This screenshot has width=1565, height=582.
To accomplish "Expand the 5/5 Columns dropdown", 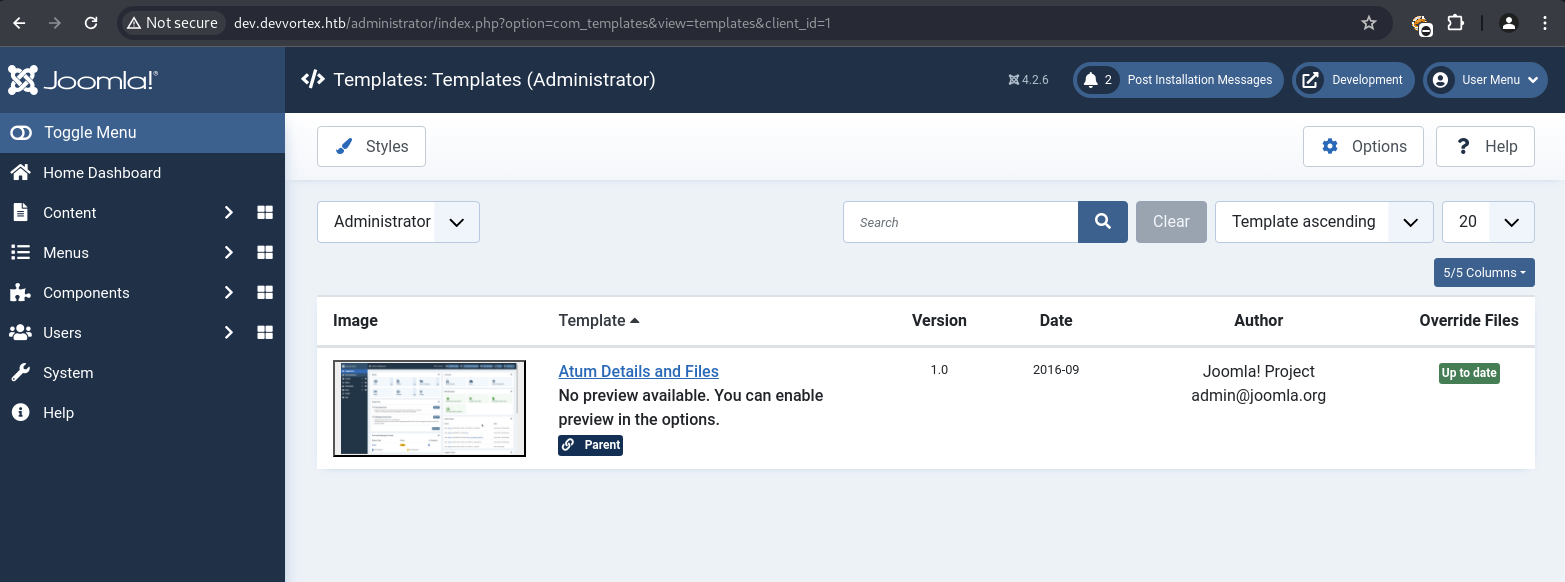I will click(x=1483, y=273).
